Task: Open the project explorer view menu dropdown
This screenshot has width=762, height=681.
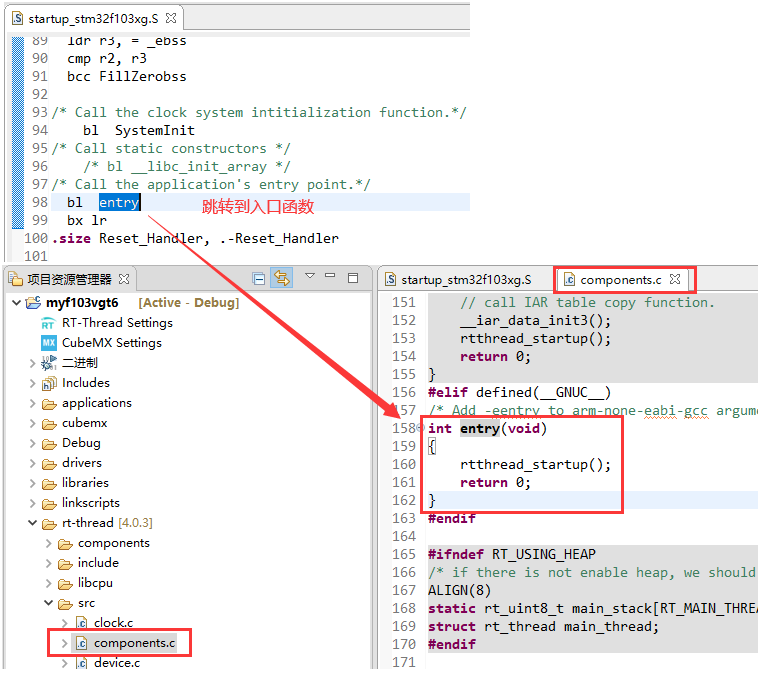Action: tap(310, 276)
